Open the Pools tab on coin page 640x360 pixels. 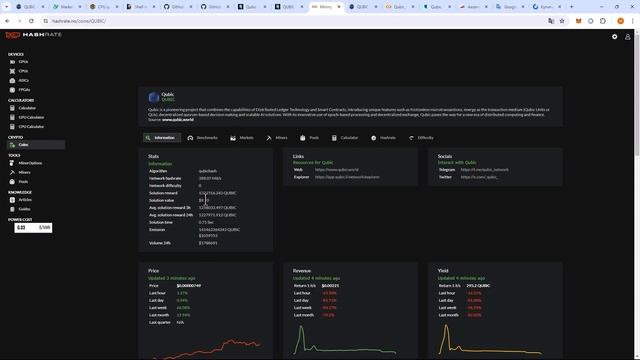pos(309,138)
